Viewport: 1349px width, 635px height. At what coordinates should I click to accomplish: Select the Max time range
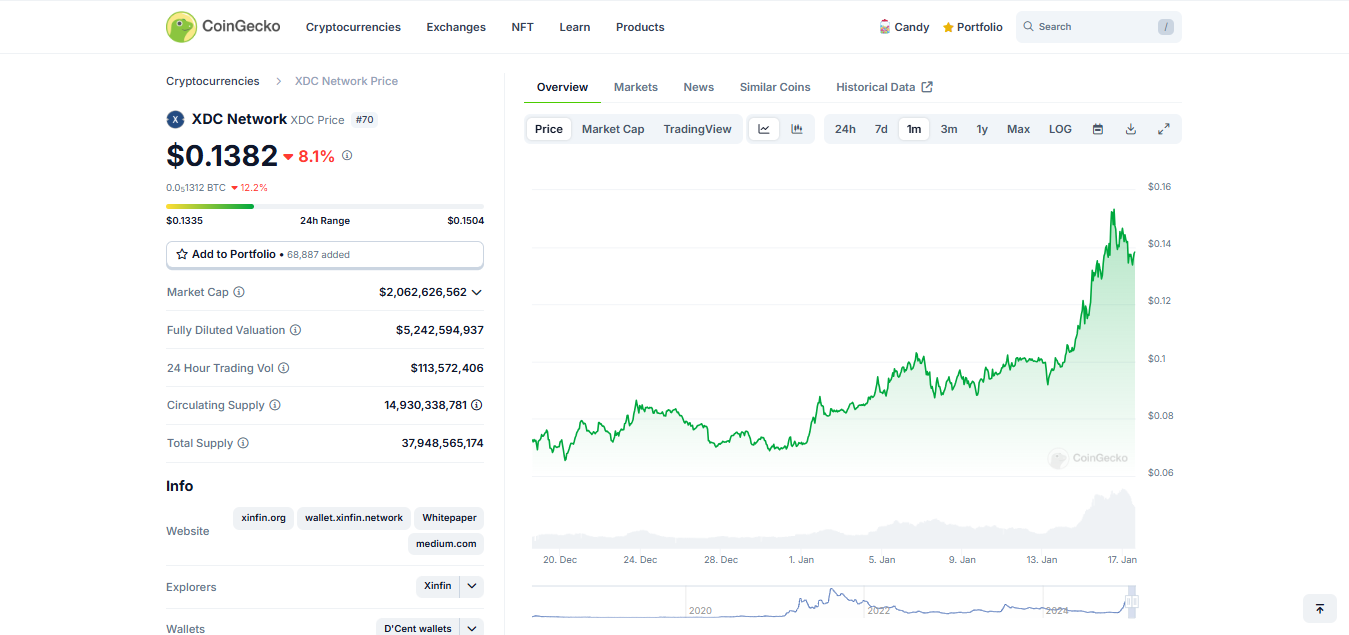(x=1018, y=129)
